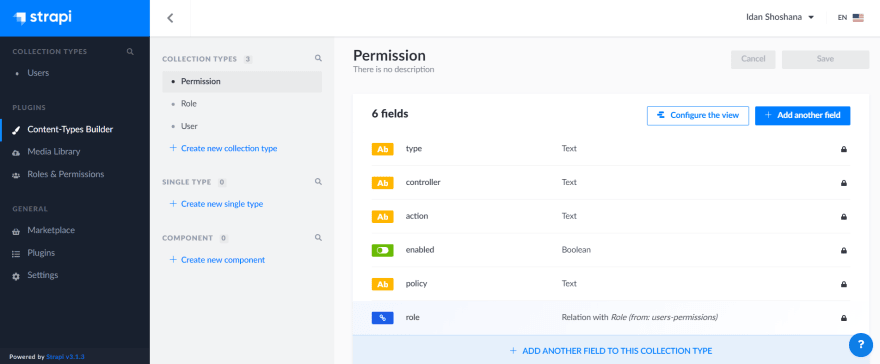Select the policy field name
Viewport: 880px width, 364px height.
click(416, 284)
